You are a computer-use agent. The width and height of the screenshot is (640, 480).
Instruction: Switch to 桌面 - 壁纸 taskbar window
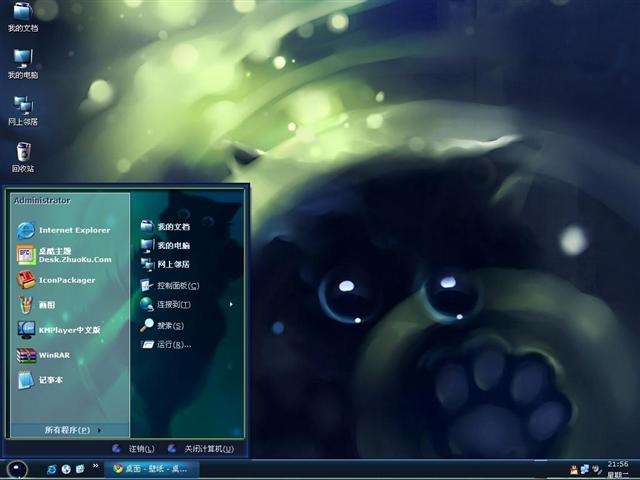[152, 469]
